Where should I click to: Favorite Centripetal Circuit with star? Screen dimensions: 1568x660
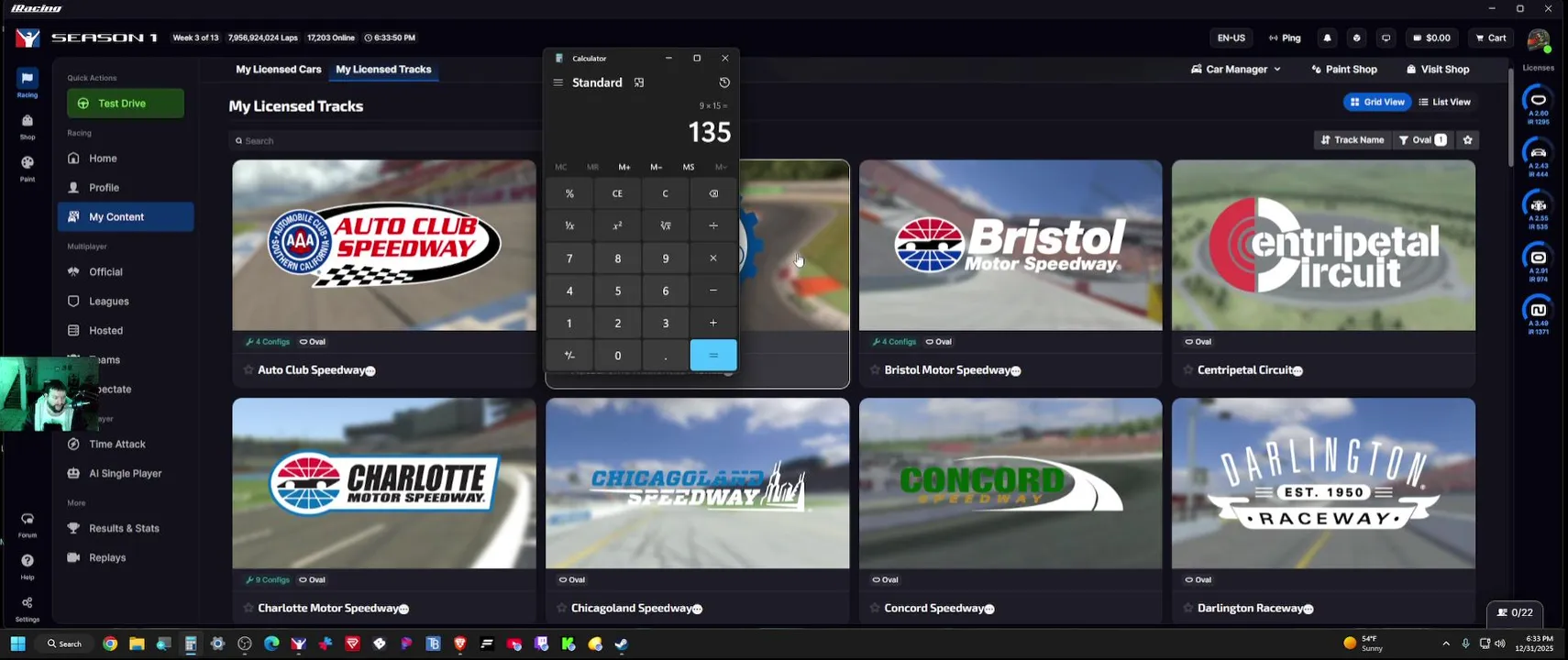(x=1188, y=369)
